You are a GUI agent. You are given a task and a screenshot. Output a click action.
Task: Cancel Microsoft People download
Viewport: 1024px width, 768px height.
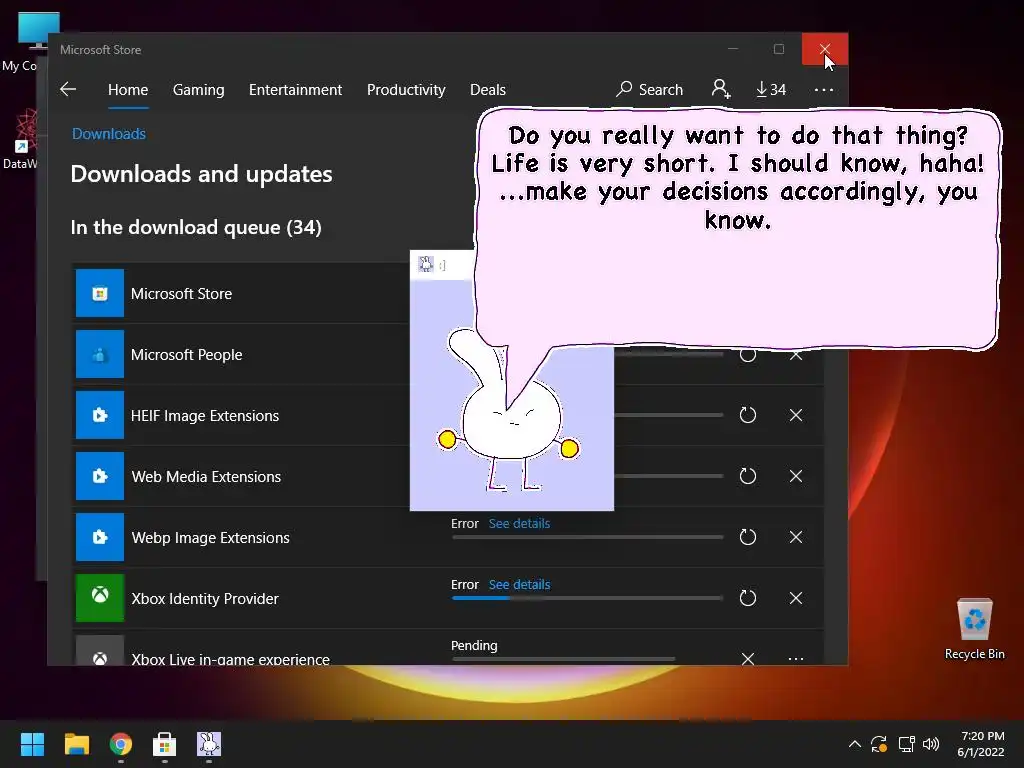click(795, 355)
